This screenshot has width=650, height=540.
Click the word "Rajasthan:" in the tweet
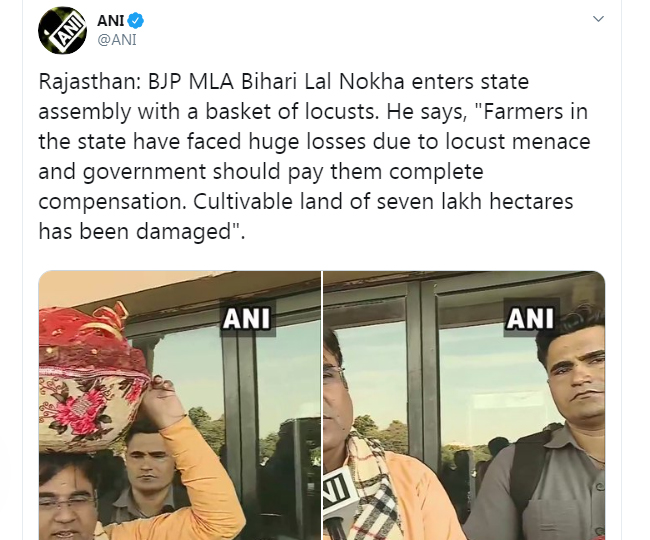[x=90, y=82]
